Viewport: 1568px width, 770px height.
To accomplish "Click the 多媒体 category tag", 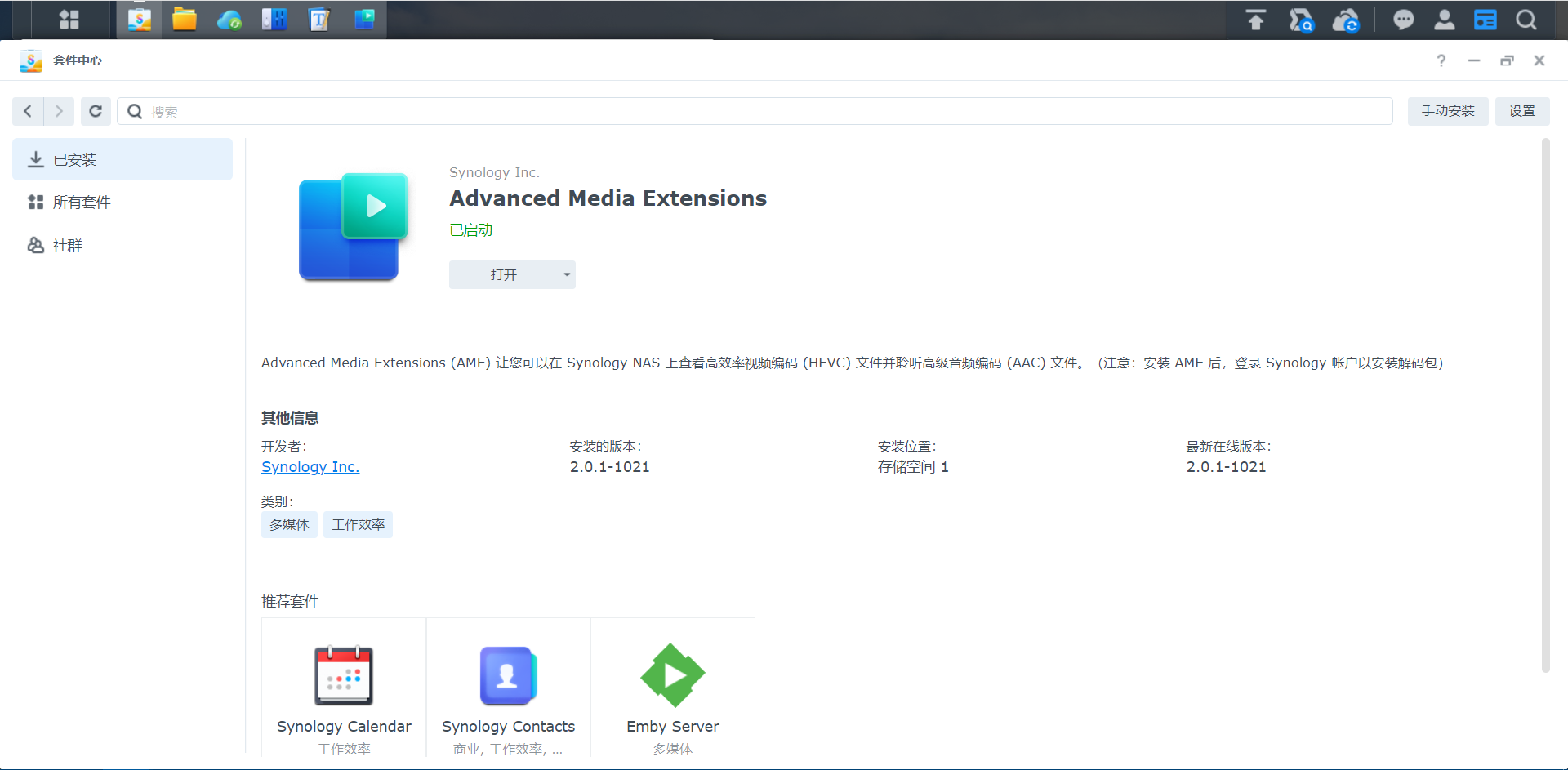I will point(289,524).
